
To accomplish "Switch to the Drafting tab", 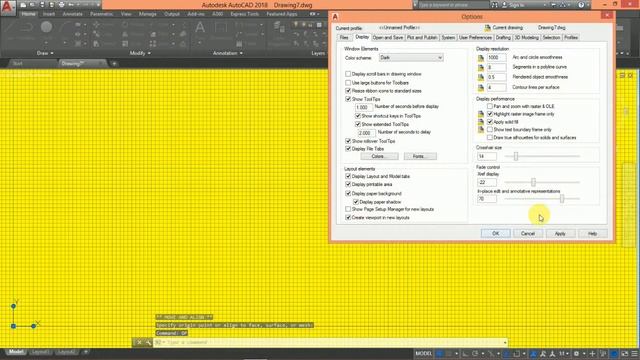I will 503,38.
